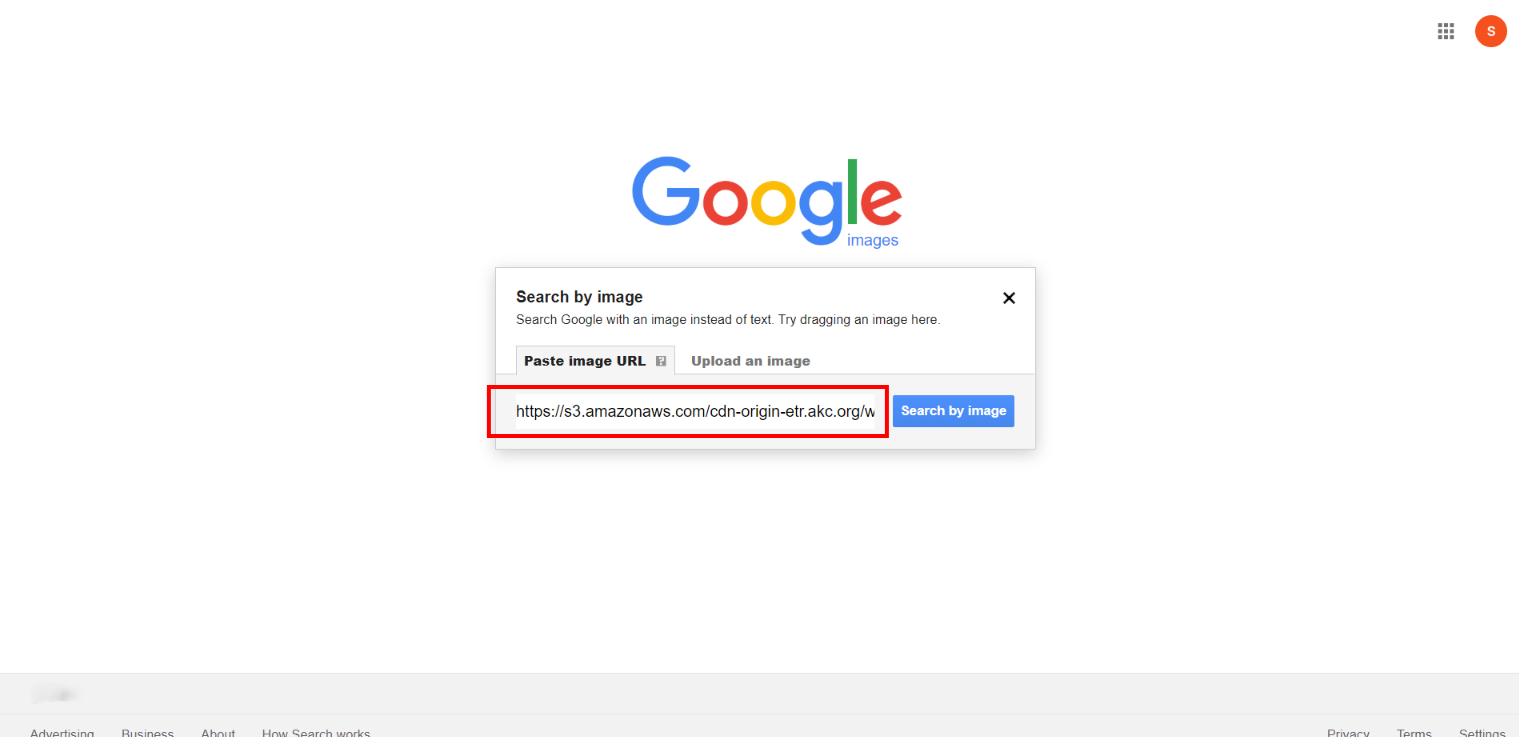
Task: Open the About footer link
Action: 218,733
